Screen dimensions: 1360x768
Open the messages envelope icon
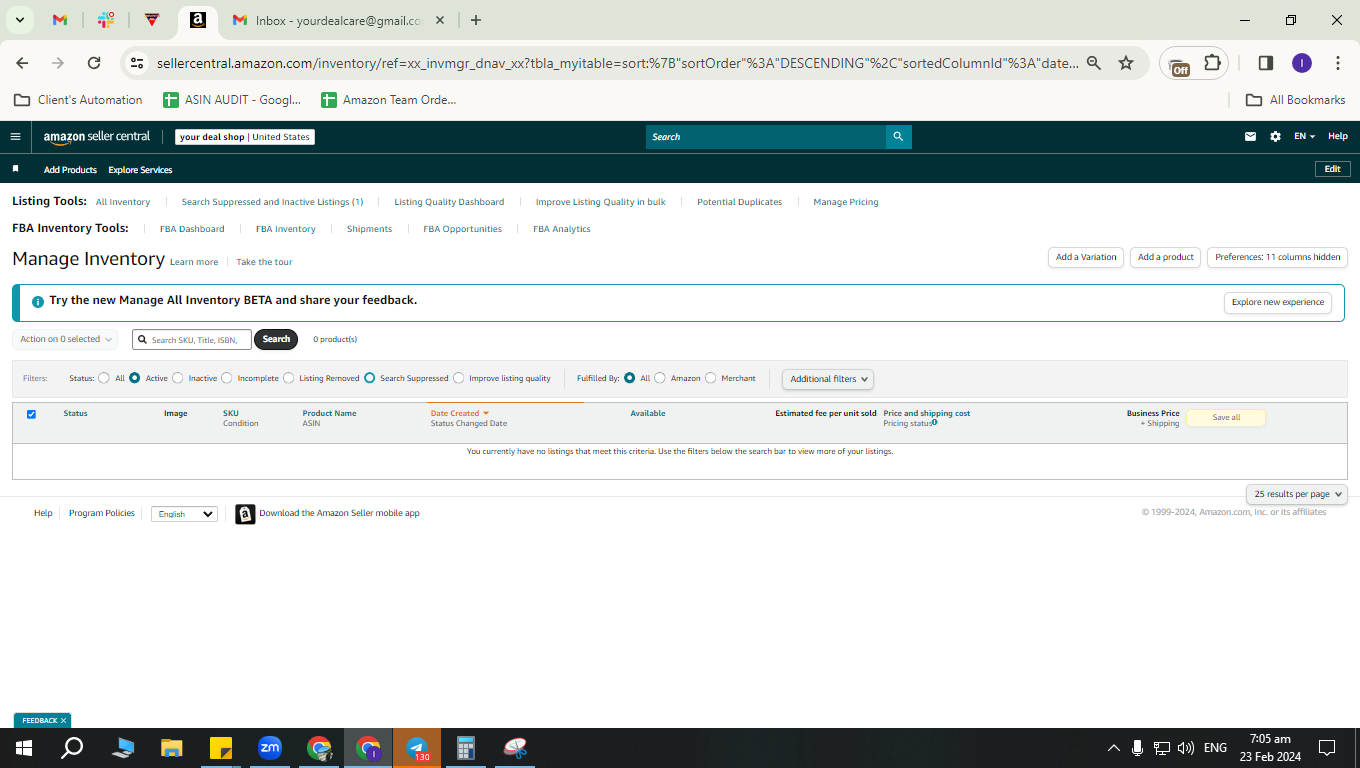click(1250, 137)
